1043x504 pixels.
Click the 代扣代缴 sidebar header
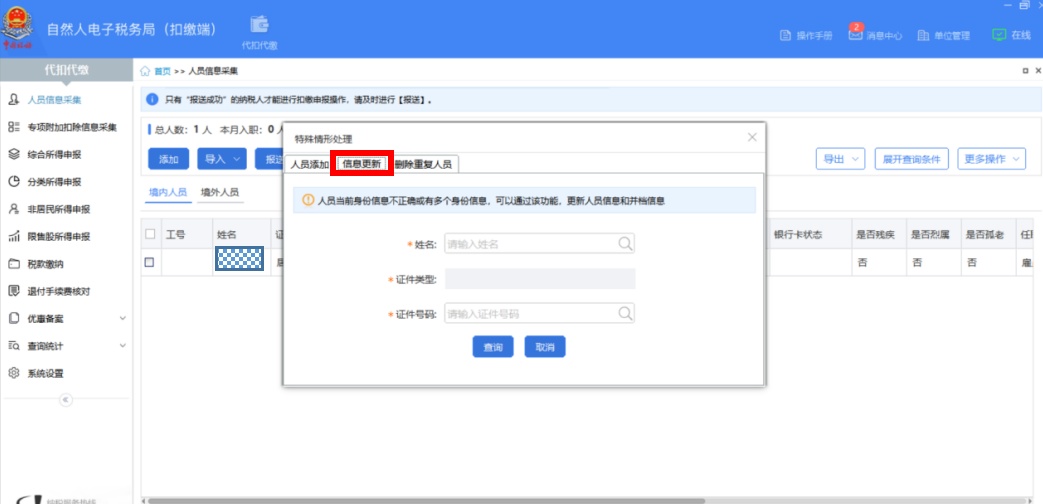(x=67, y=70)
